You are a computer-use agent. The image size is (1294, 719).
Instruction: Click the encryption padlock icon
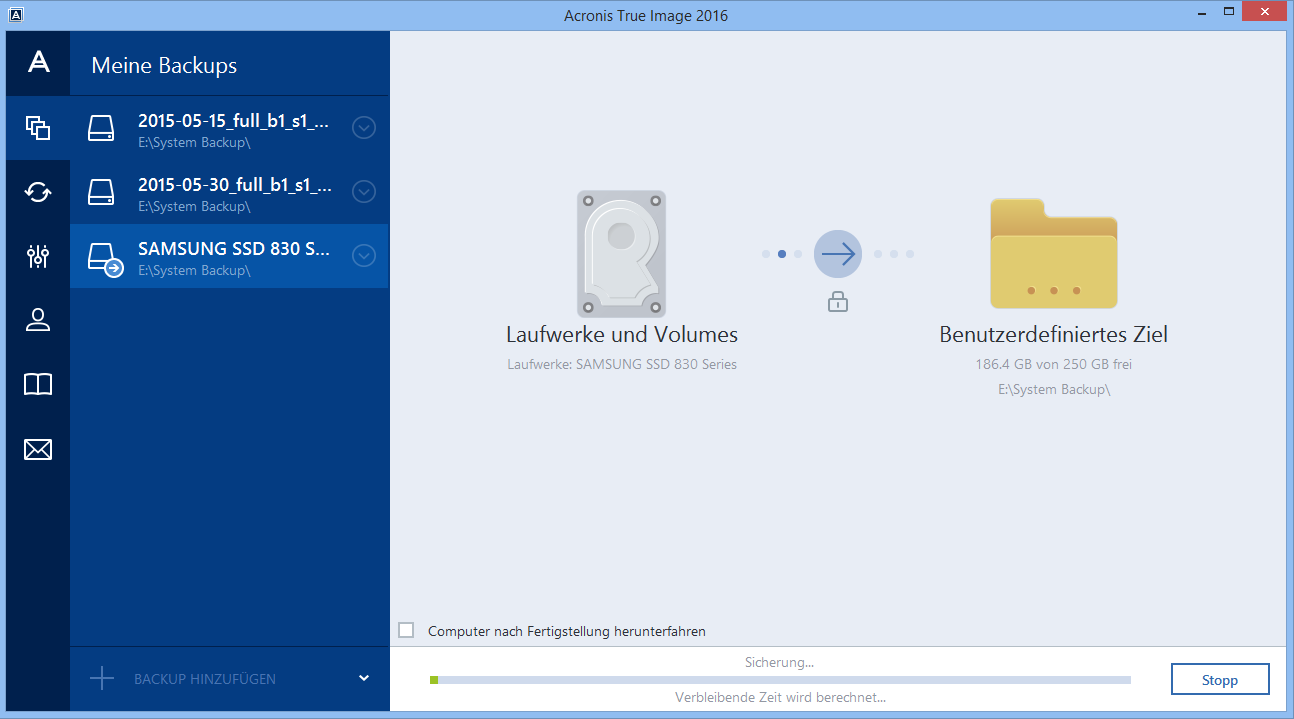pyautogui.click(x=838, y=301)
